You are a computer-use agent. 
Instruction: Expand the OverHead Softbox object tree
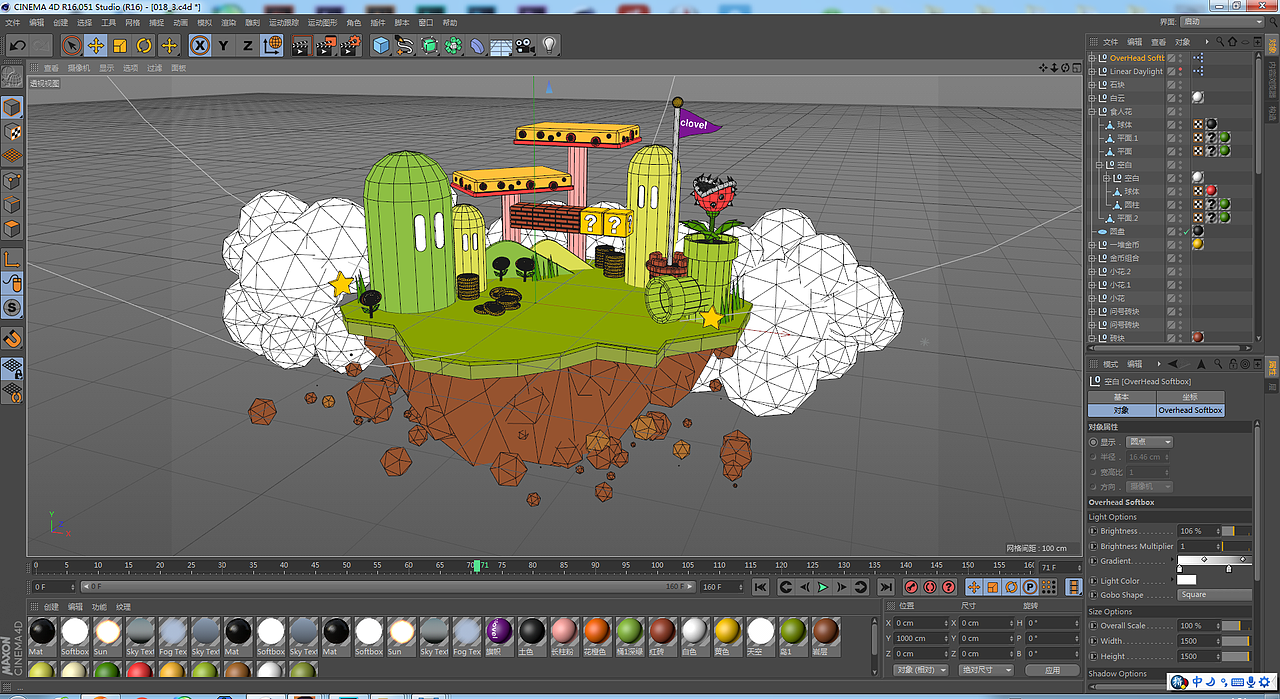point(1092,58)
